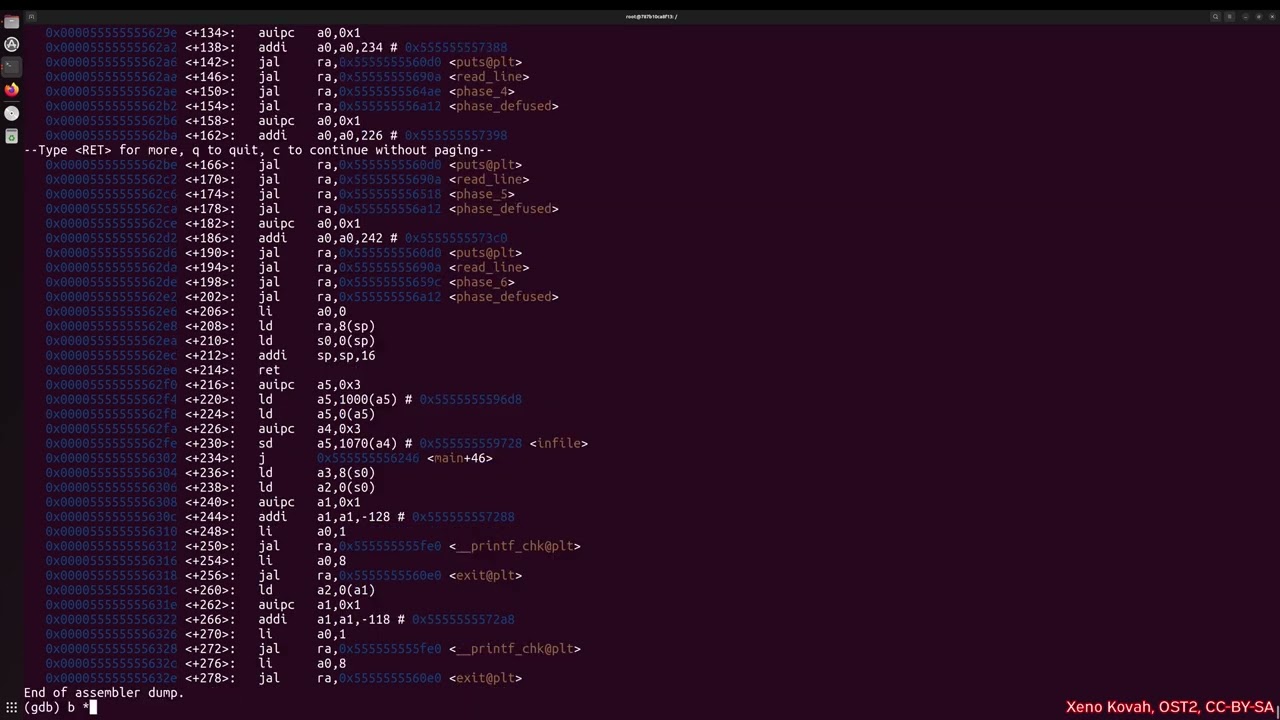Click the <puts@plt> call at +142
Viewport: 1280px width, 720px height.
point(486,62)
